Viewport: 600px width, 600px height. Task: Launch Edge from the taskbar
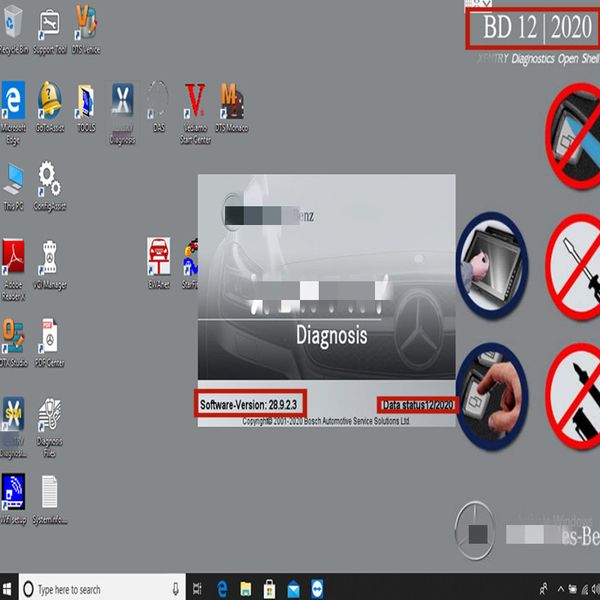[222, 589]
